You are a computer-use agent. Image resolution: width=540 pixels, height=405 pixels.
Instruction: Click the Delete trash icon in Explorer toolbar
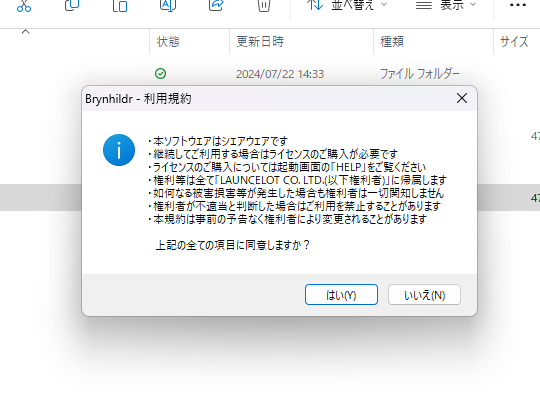(x=264, y=5)
